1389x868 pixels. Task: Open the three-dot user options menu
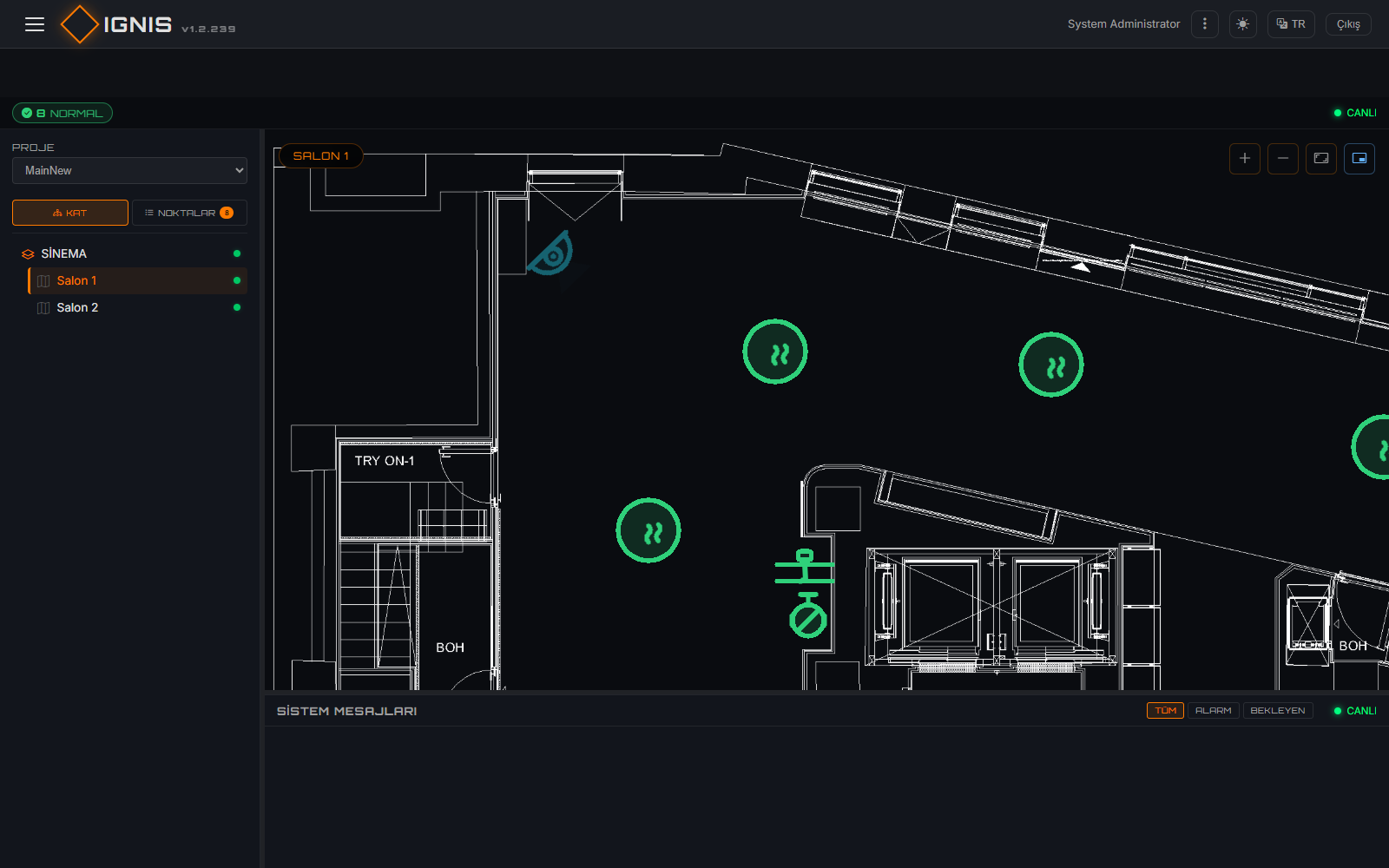(1205, 24)
